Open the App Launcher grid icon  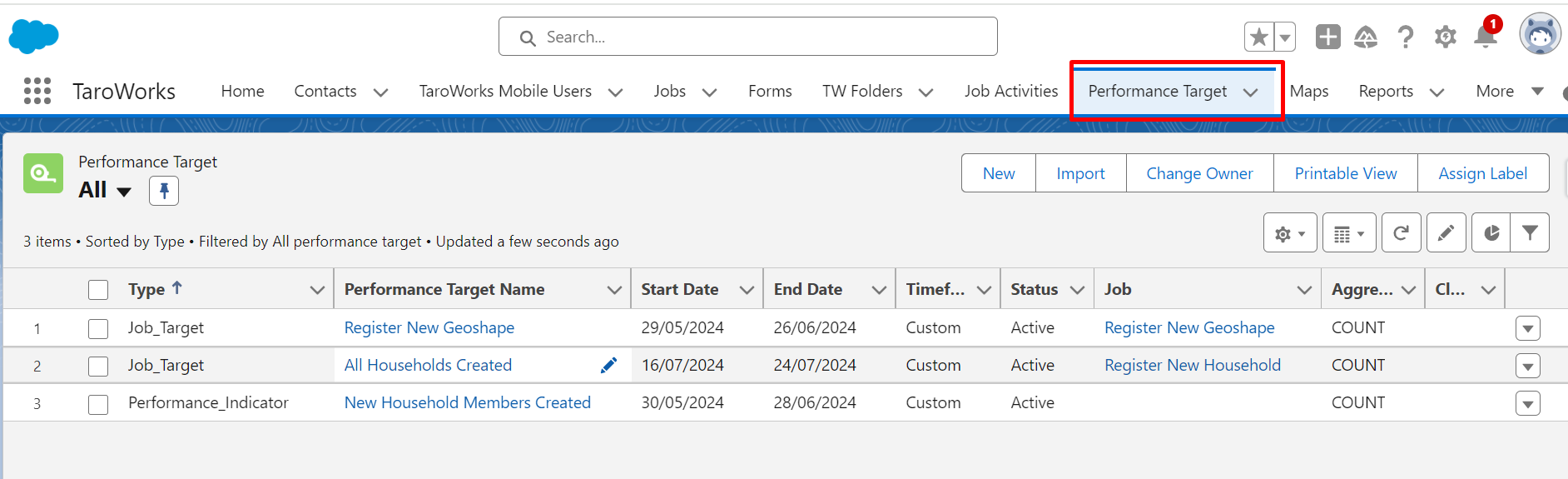tap(37, 91)
